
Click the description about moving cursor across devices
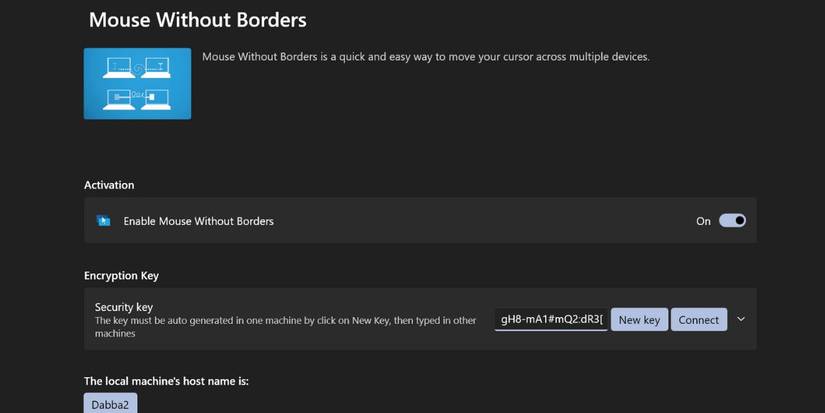click(x=425, y=57)
